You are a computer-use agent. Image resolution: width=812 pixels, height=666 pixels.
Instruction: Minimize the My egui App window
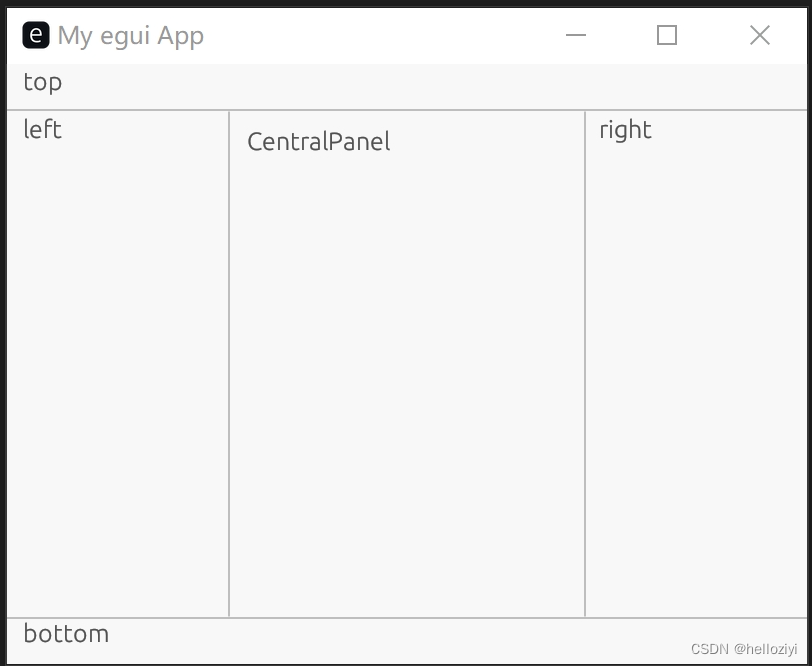(576, 34)
